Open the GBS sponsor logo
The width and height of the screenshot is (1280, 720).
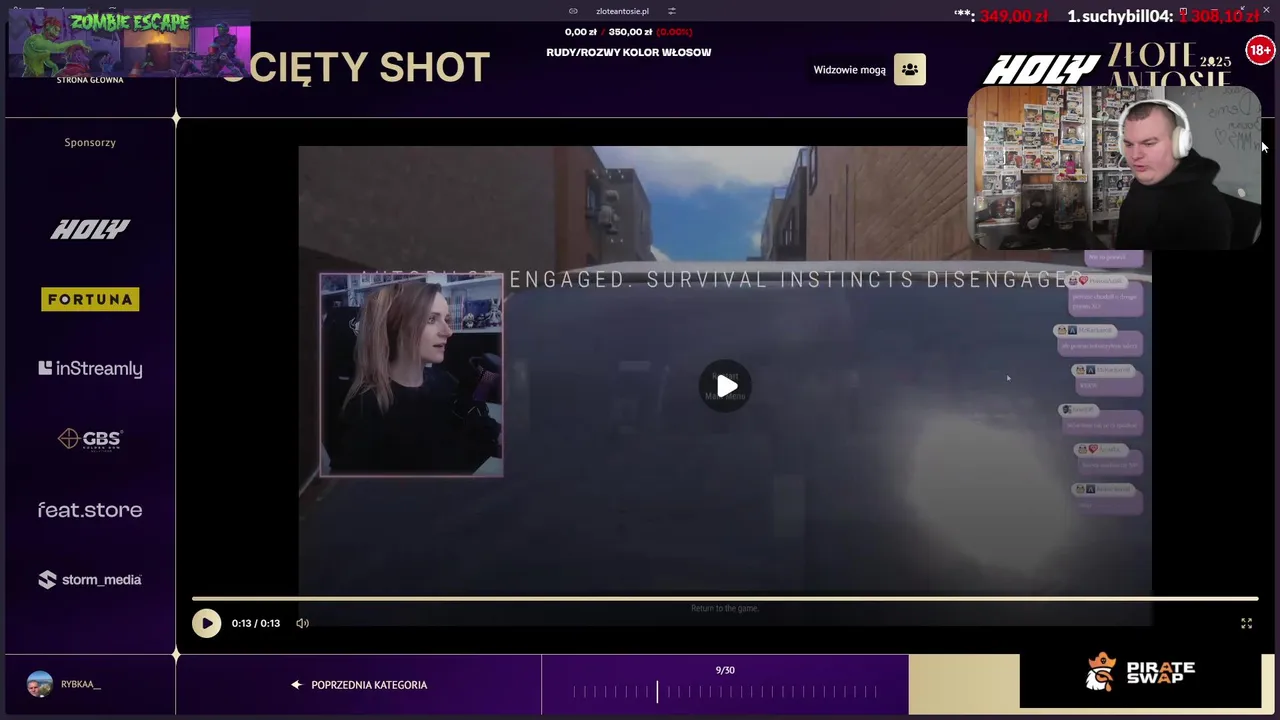click(x=90, y=439)
